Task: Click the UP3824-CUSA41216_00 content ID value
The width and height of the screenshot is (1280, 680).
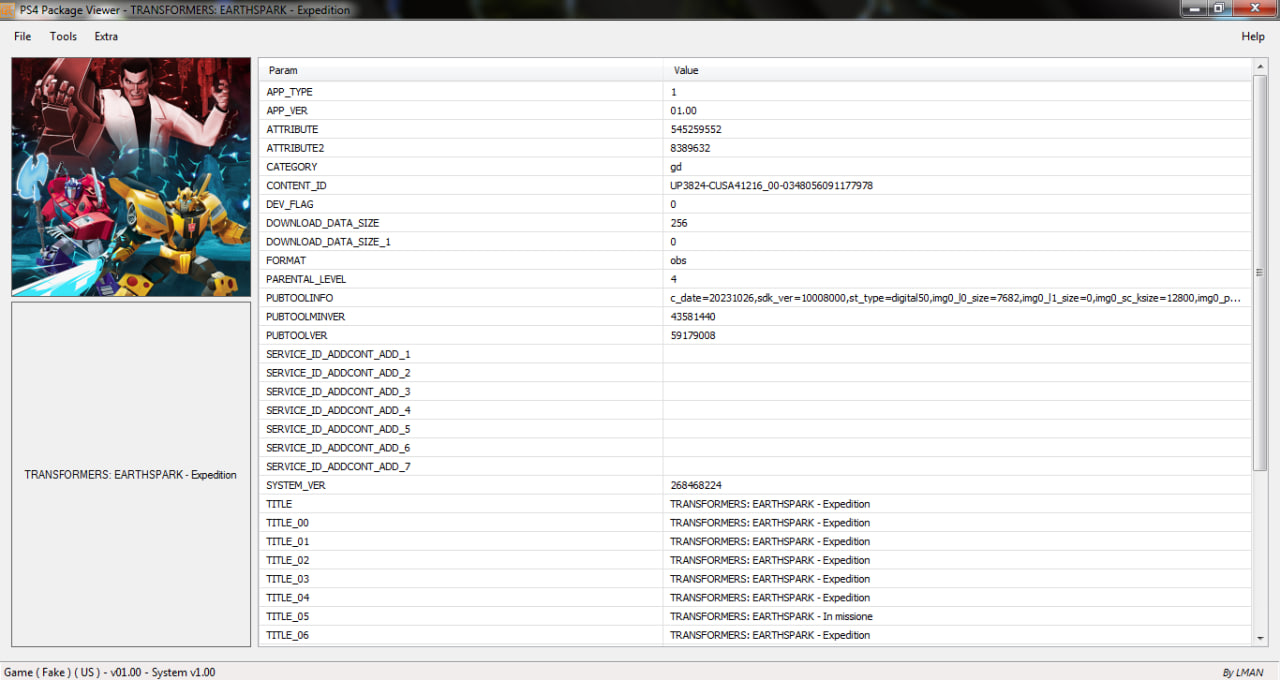Action: pos(771,186)
